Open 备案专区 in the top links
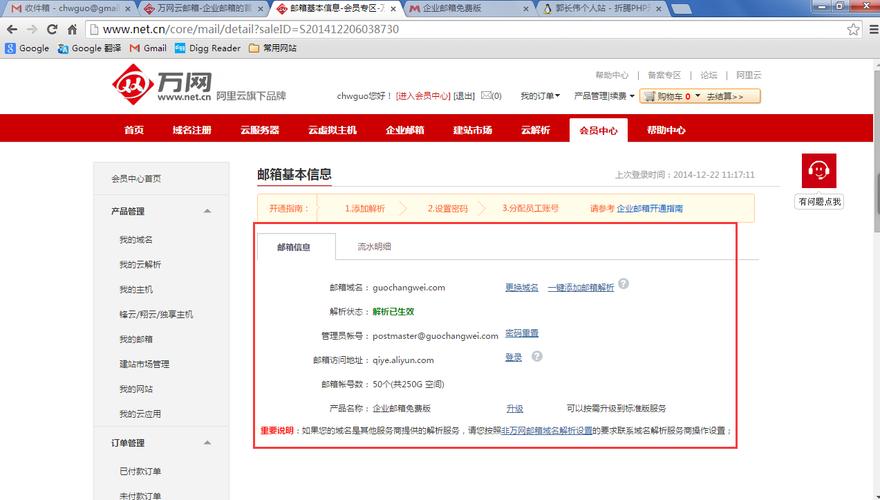The image size is (880, 500). click(x=664, y=75)
